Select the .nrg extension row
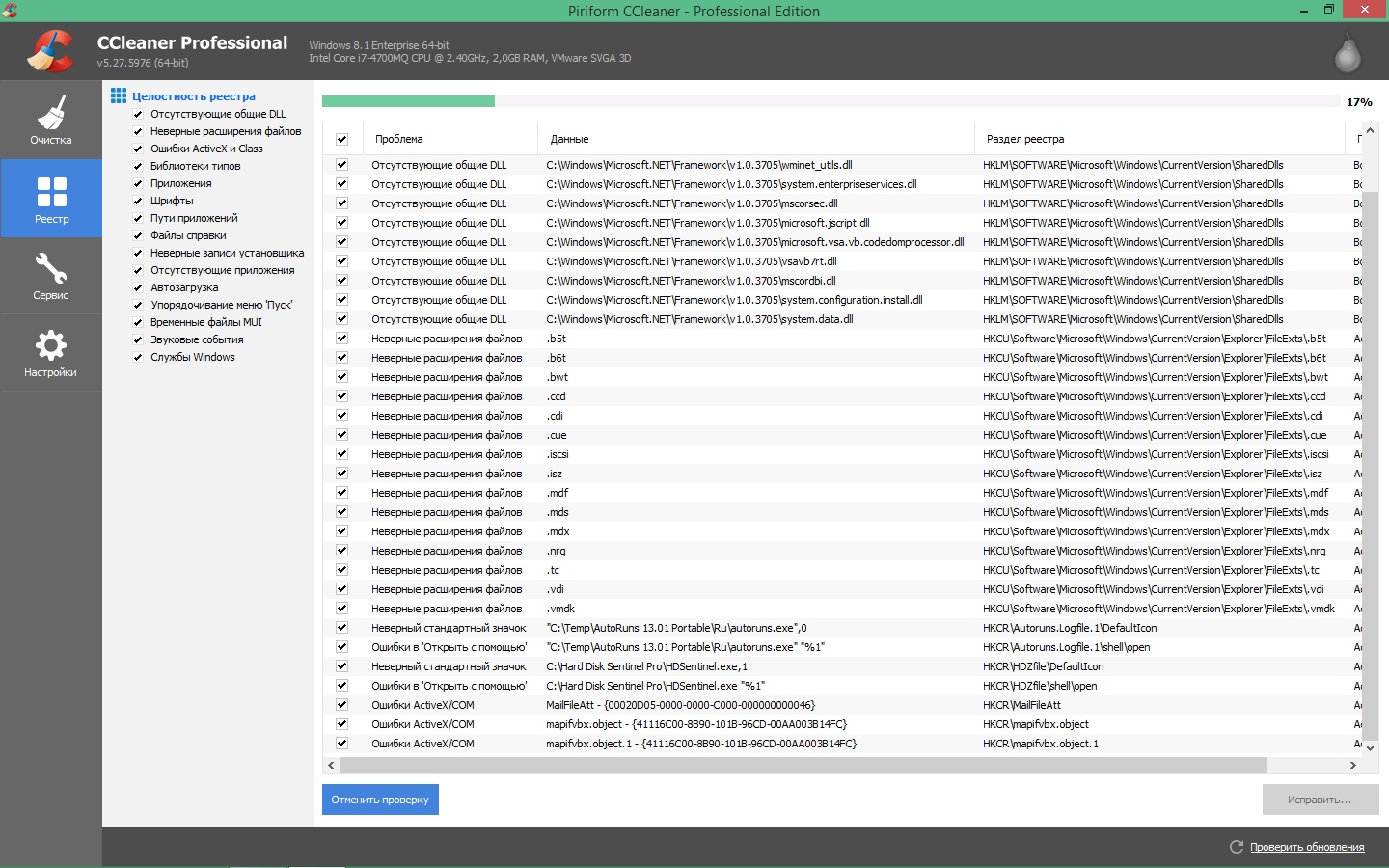This screenshot has width=1389, height=868. pyautogui.click(x=842, y=551)
